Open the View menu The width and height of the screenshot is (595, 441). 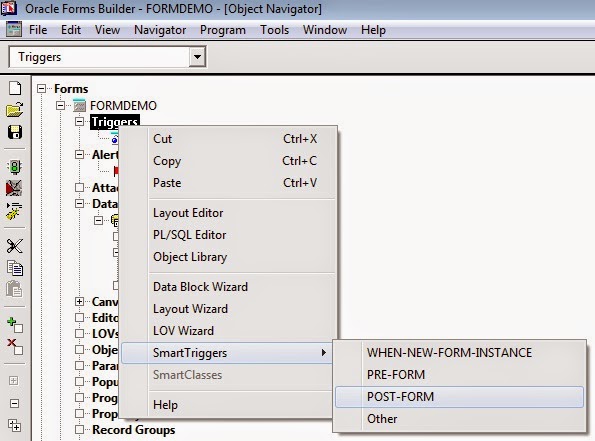coord(107,30)
